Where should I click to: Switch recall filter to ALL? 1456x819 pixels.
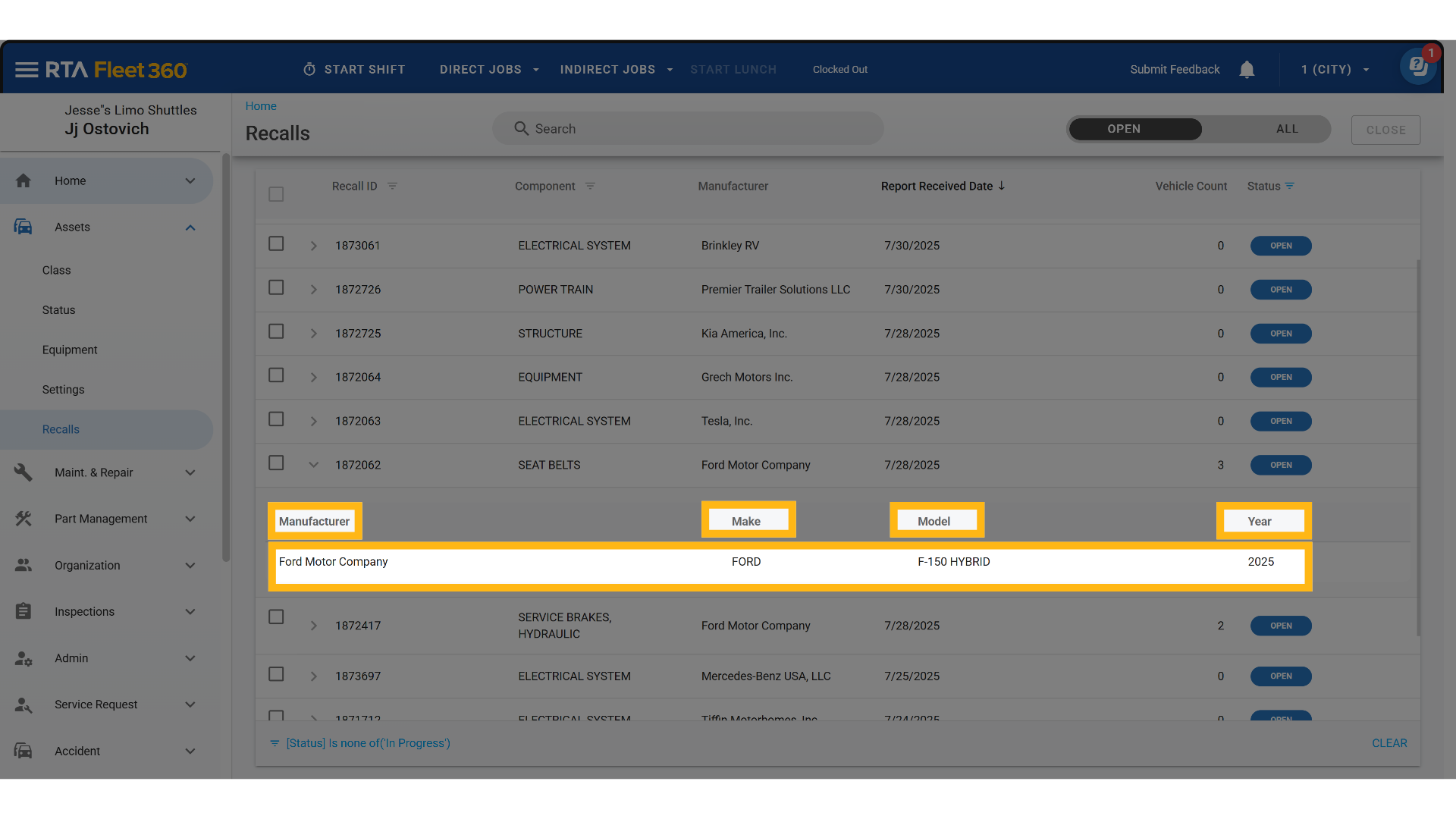(x=1286, y=129)
